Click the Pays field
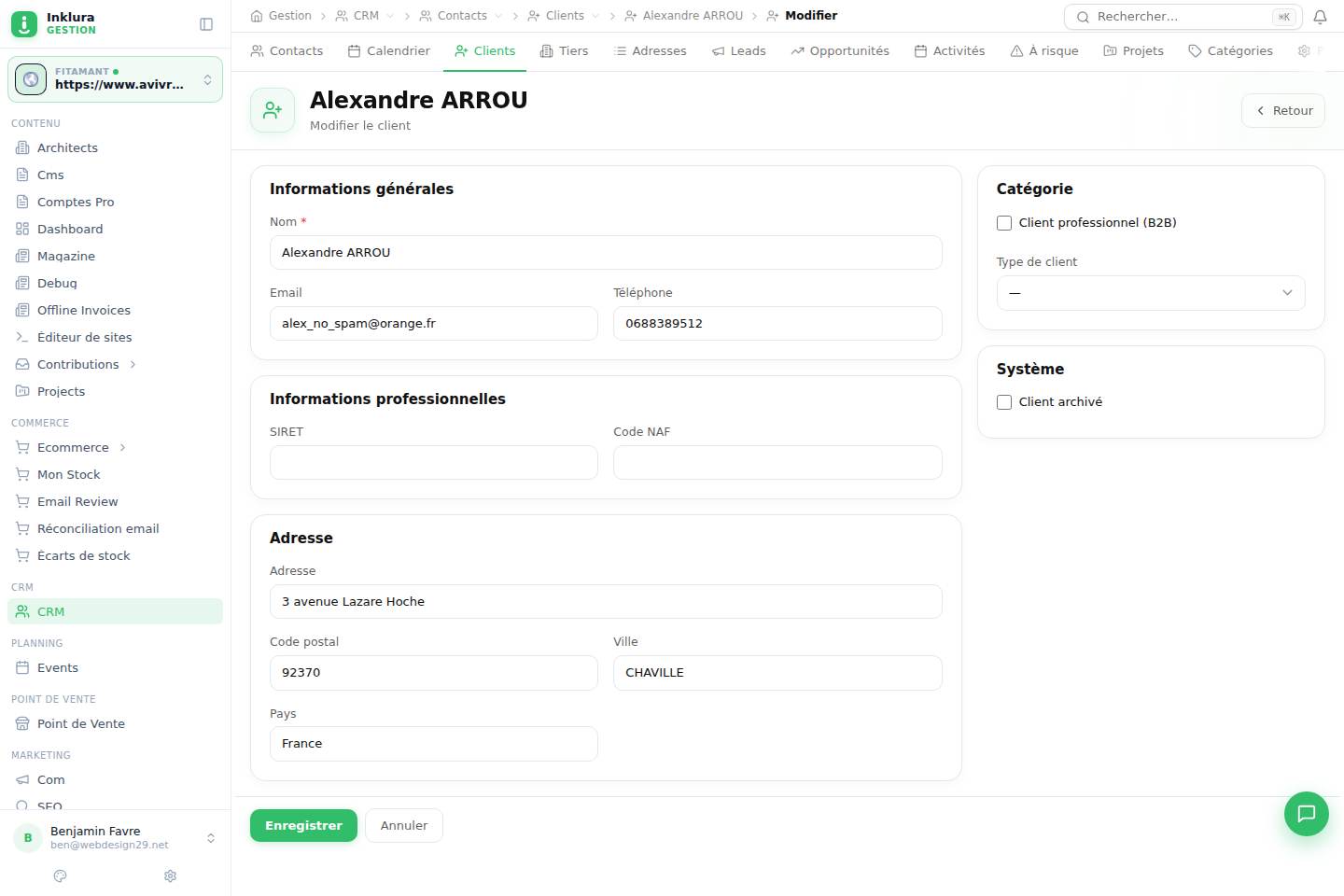1344x896 pixels. coord(434,744)
